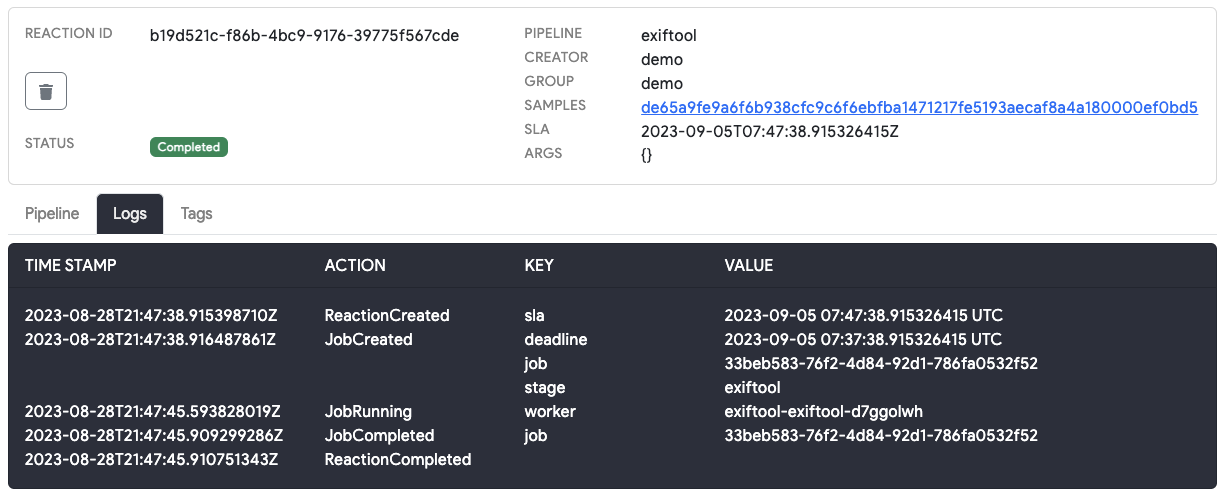Click the worker value exiftool-exiftool-d7ggolwh

[823, 411]
